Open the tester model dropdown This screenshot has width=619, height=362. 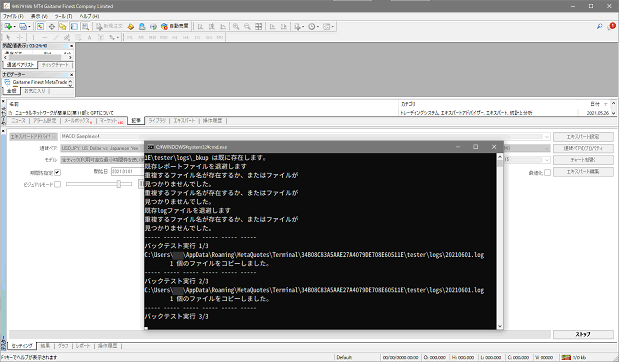point(102,160)
